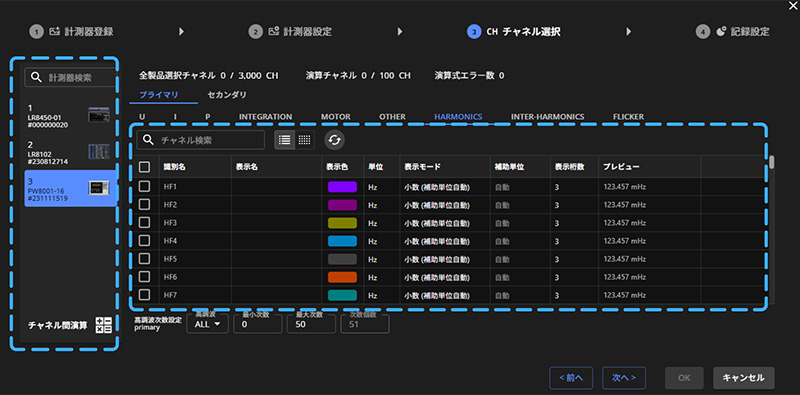This screenshot has height=395, width=800.
Task: Click the 前へ back button
Action: pyautogui.click(x=571, y=378)
